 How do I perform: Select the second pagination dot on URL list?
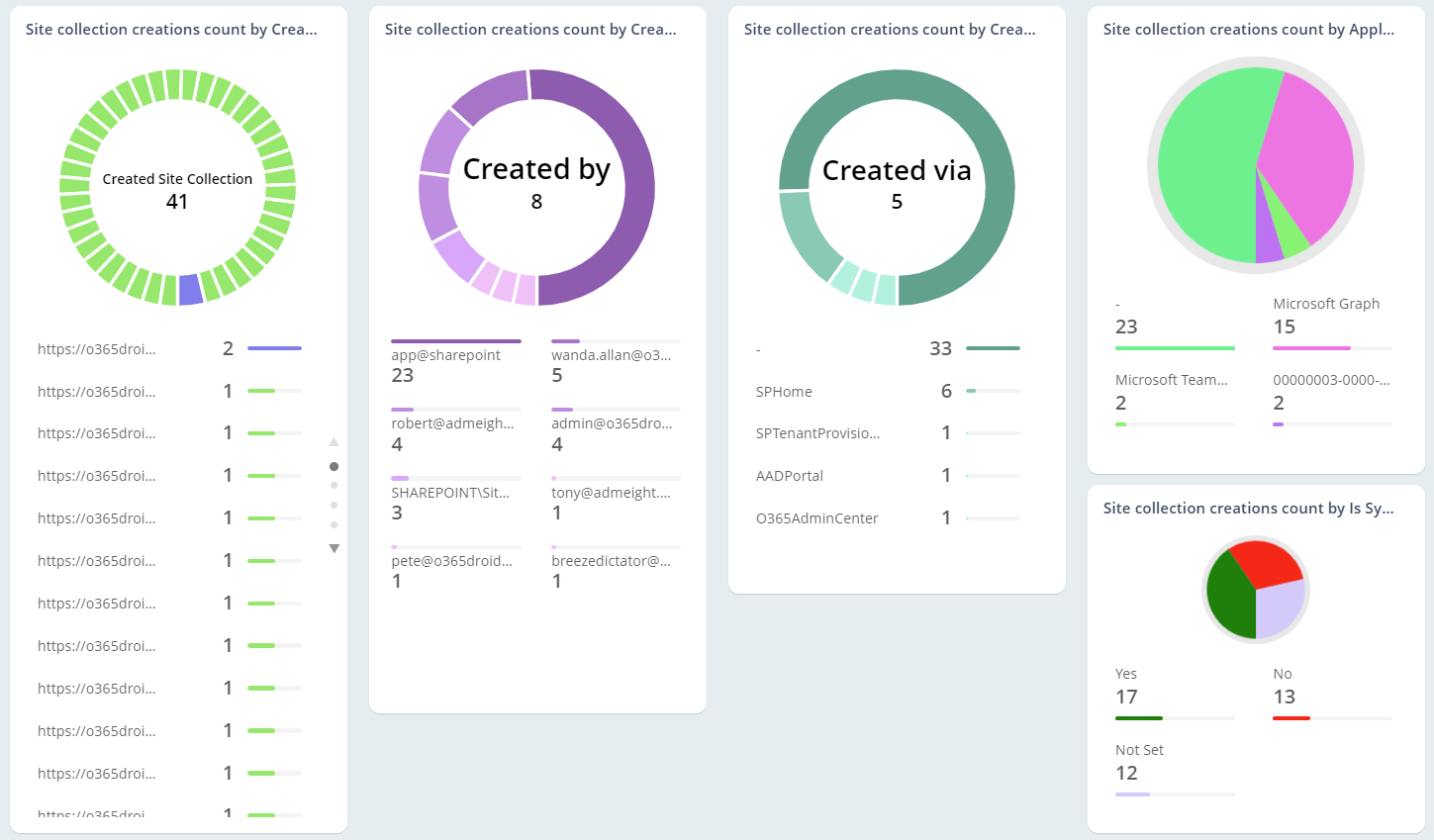pos(334,485)
